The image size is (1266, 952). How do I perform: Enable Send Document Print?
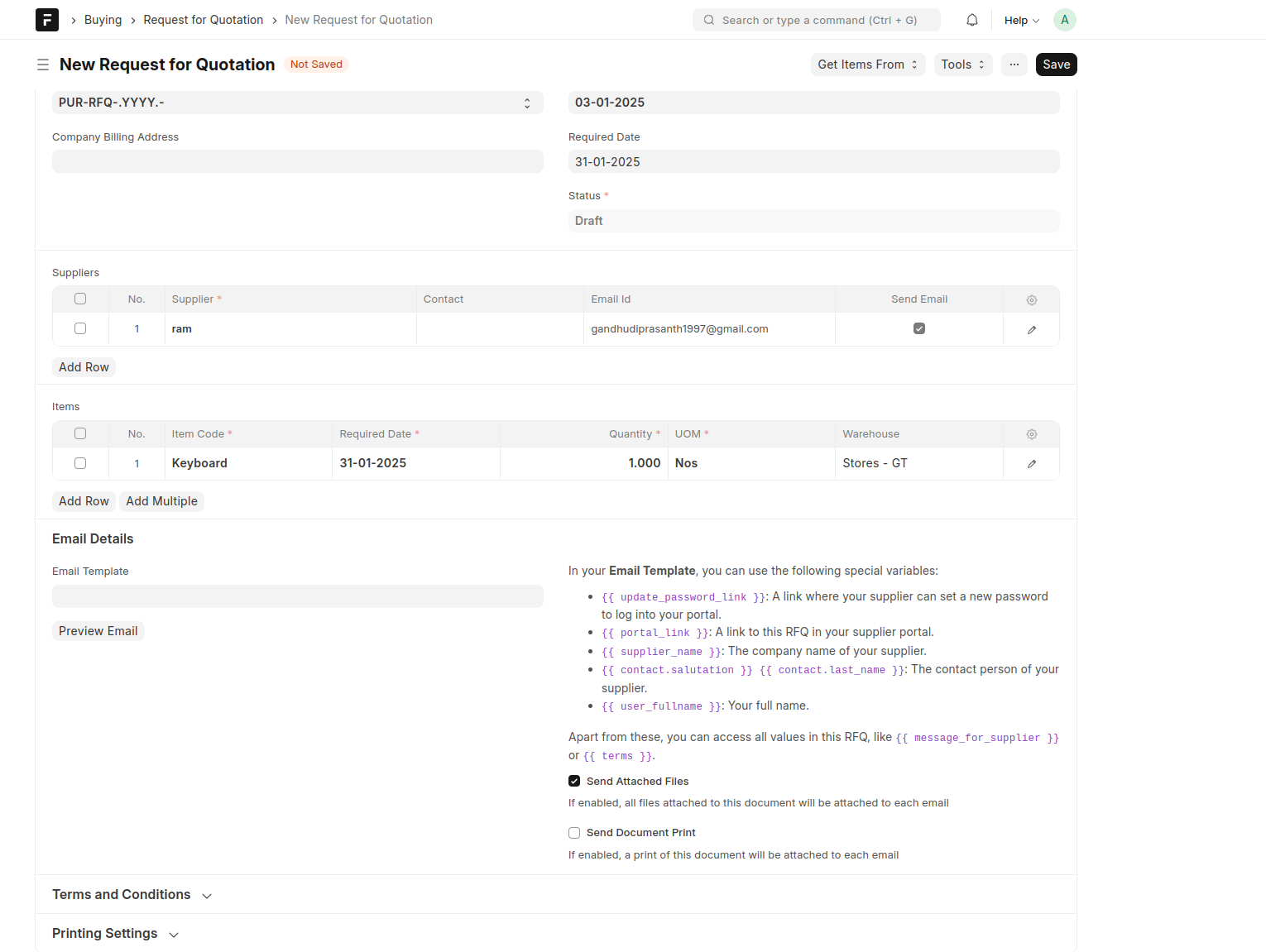(x=574, y=833)
